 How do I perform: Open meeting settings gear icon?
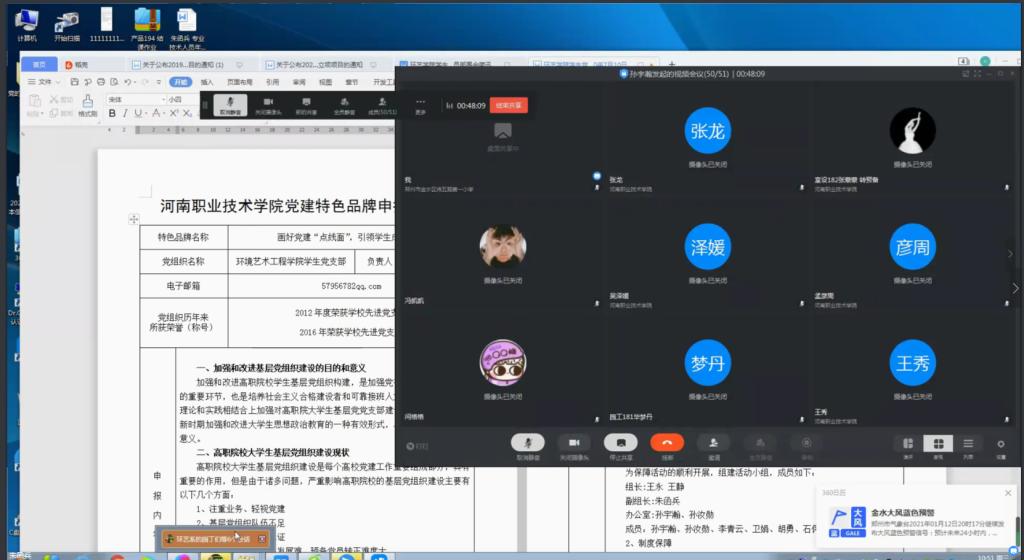[1001, 444]
